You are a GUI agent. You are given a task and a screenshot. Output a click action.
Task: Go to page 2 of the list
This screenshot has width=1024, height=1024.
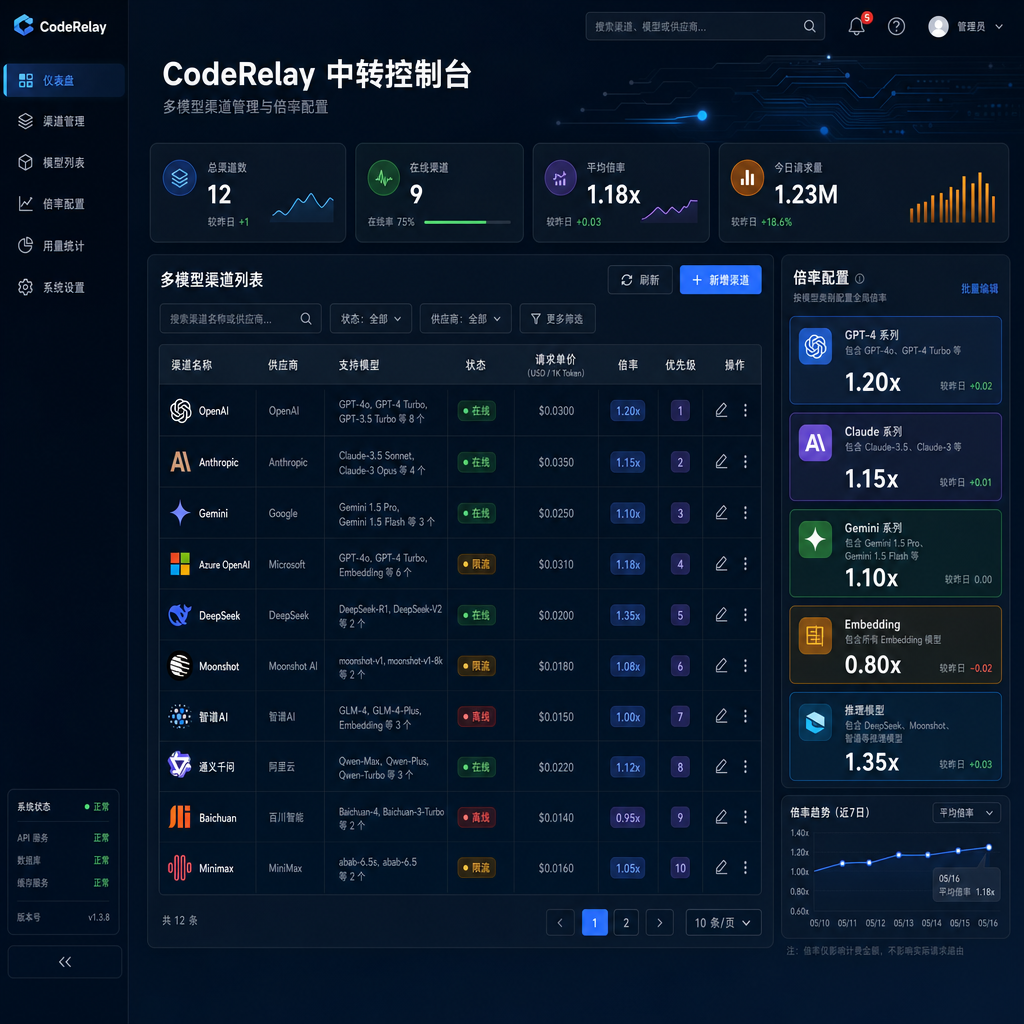click(x=626, y=922)
